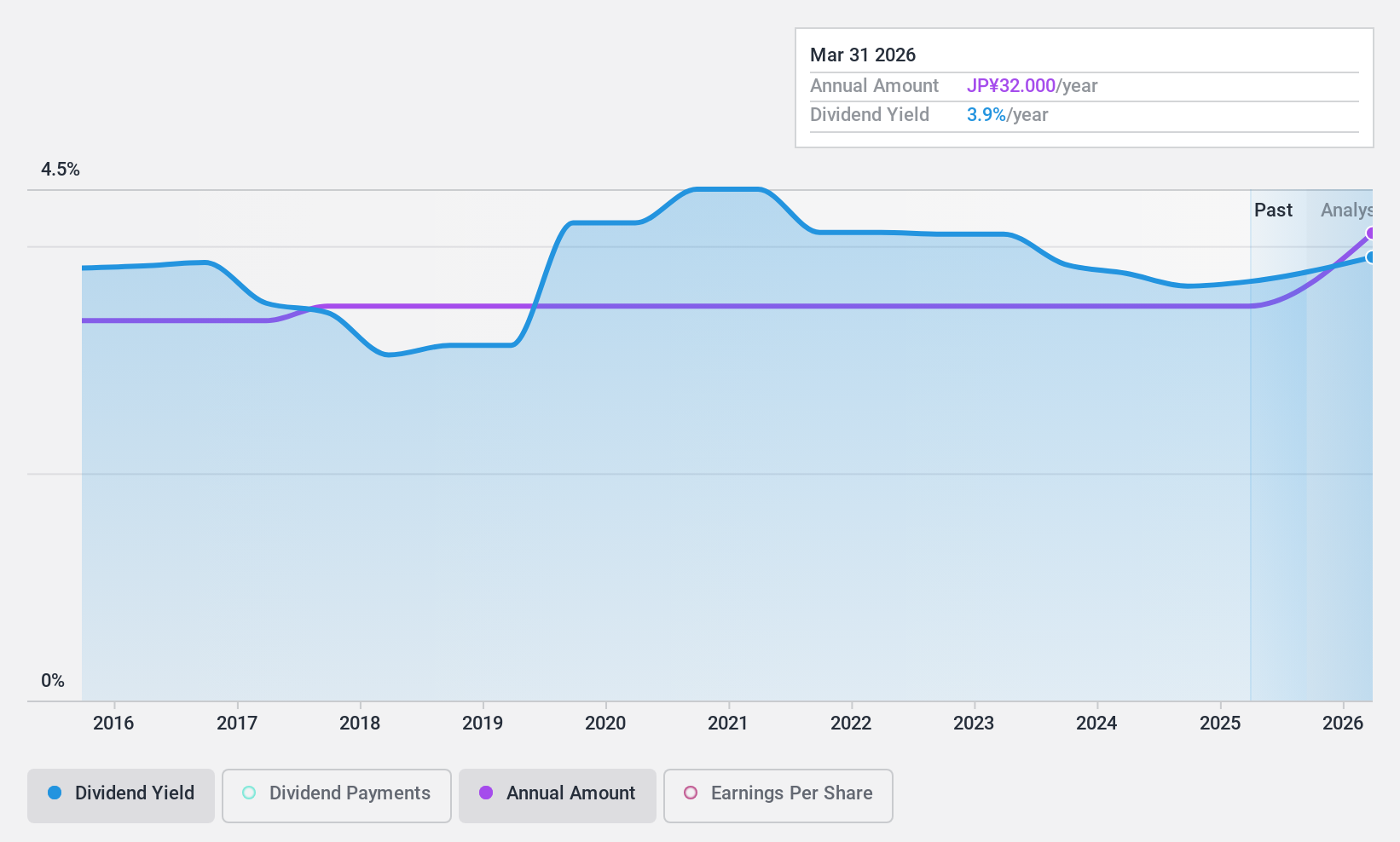Click the 2016 x-axis label
The height and width of the screenshot is (842, 1400).
click(113, 724)
